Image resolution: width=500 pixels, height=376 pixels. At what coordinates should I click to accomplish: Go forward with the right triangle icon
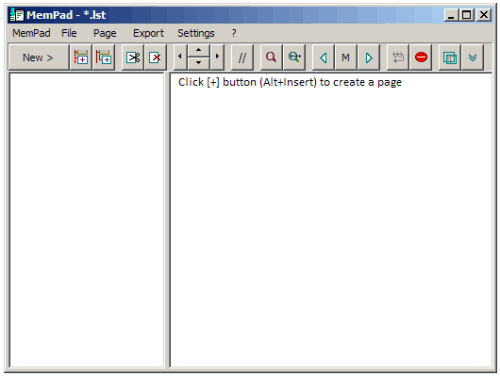coord(368,58)
